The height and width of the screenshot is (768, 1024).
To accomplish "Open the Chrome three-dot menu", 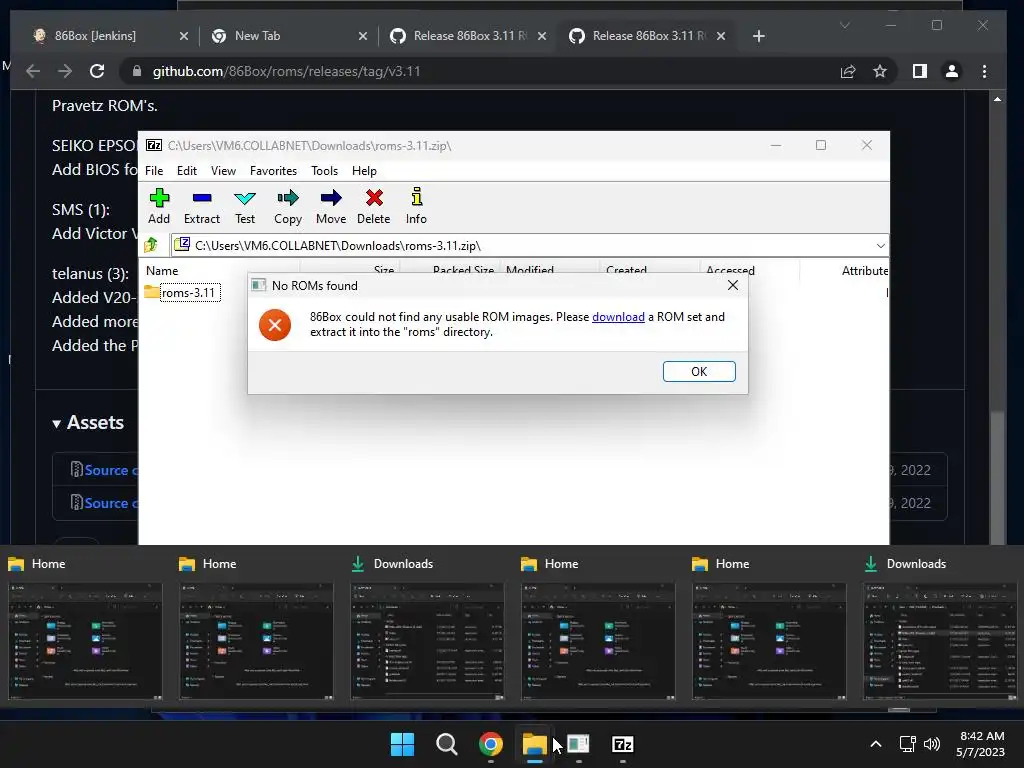I will pyautogui.click(x=984, y=71).
